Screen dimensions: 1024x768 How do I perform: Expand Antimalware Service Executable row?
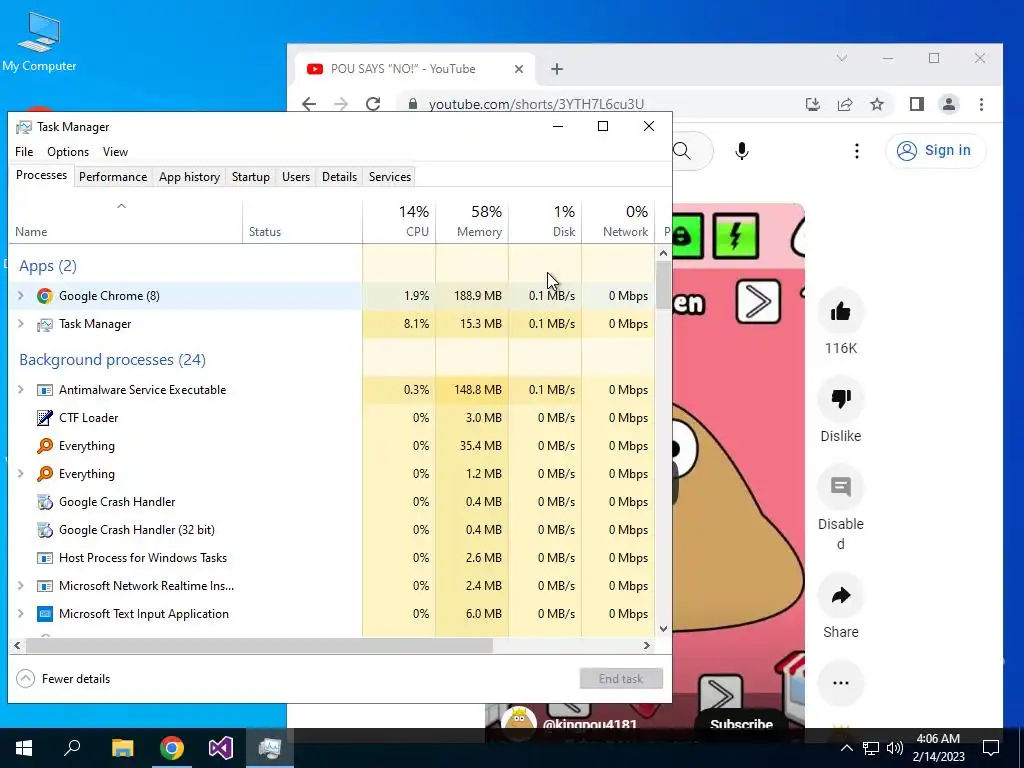pyautogui.click(x=20, y=390)
